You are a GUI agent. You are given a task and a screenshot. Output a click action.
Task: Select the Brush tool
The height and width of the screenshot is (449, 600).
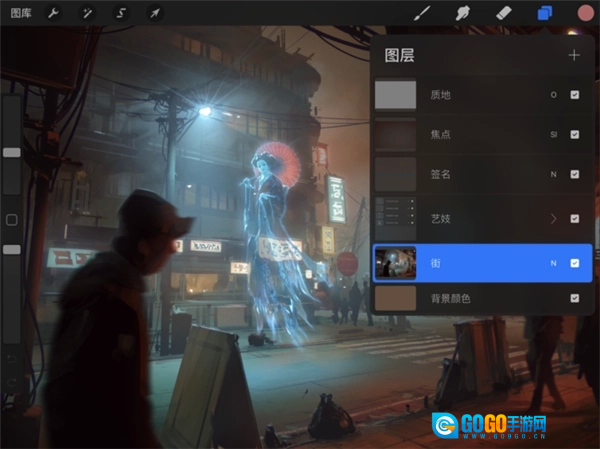coord(422,13)
